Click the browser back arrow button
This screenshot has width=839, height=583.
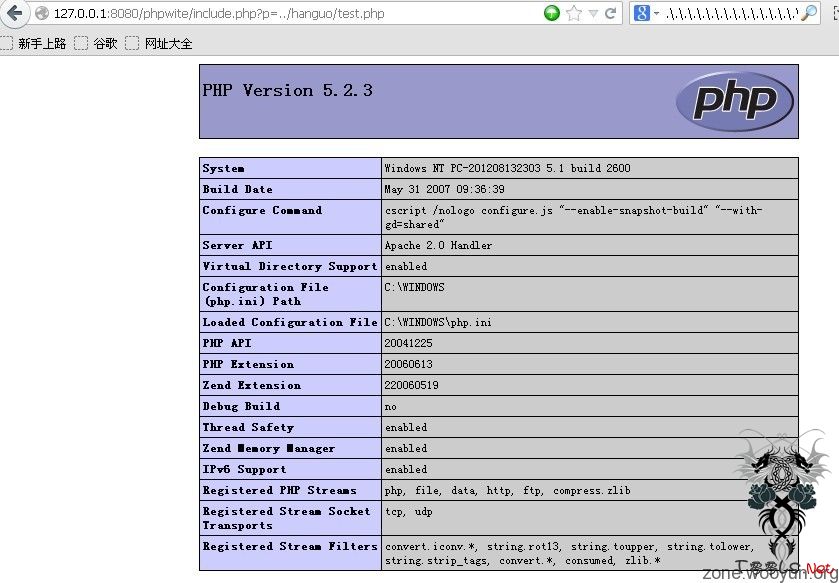tap(13, 13)
